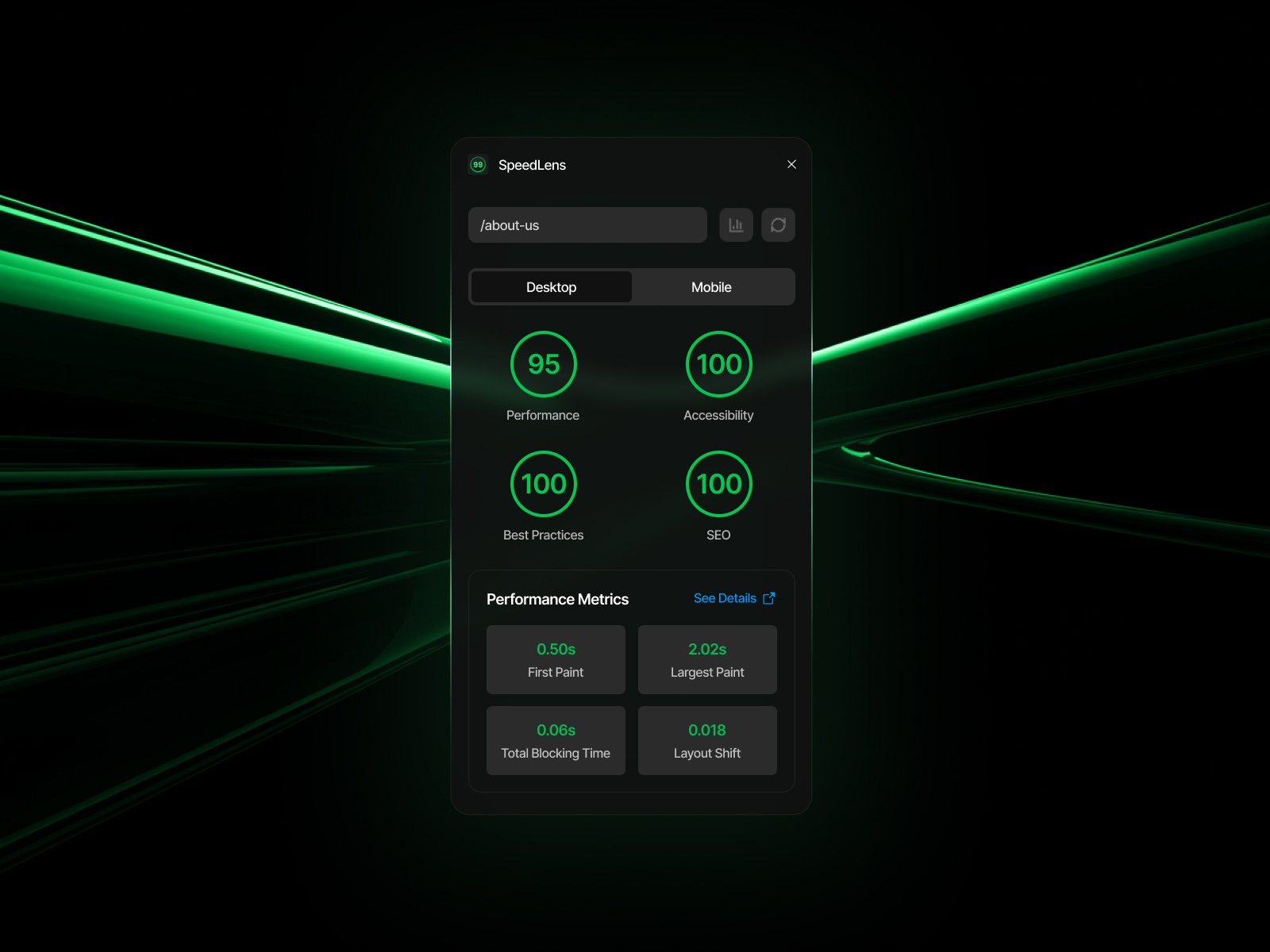The image size is (1270, 952).
Task: Click the Layout Shift 0.018 card
Action: point(706,740)
